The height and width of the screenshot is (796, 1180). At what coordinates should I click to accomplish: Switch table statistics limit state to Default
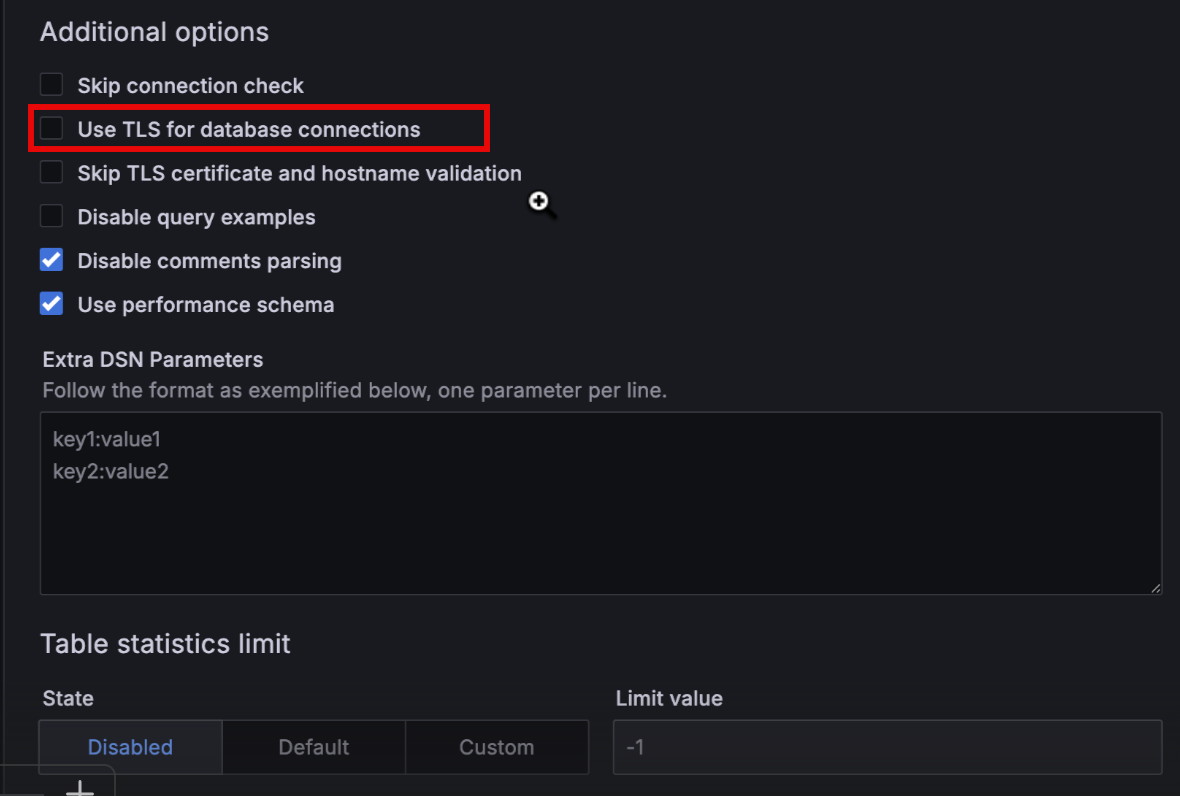tap(313, 746)
